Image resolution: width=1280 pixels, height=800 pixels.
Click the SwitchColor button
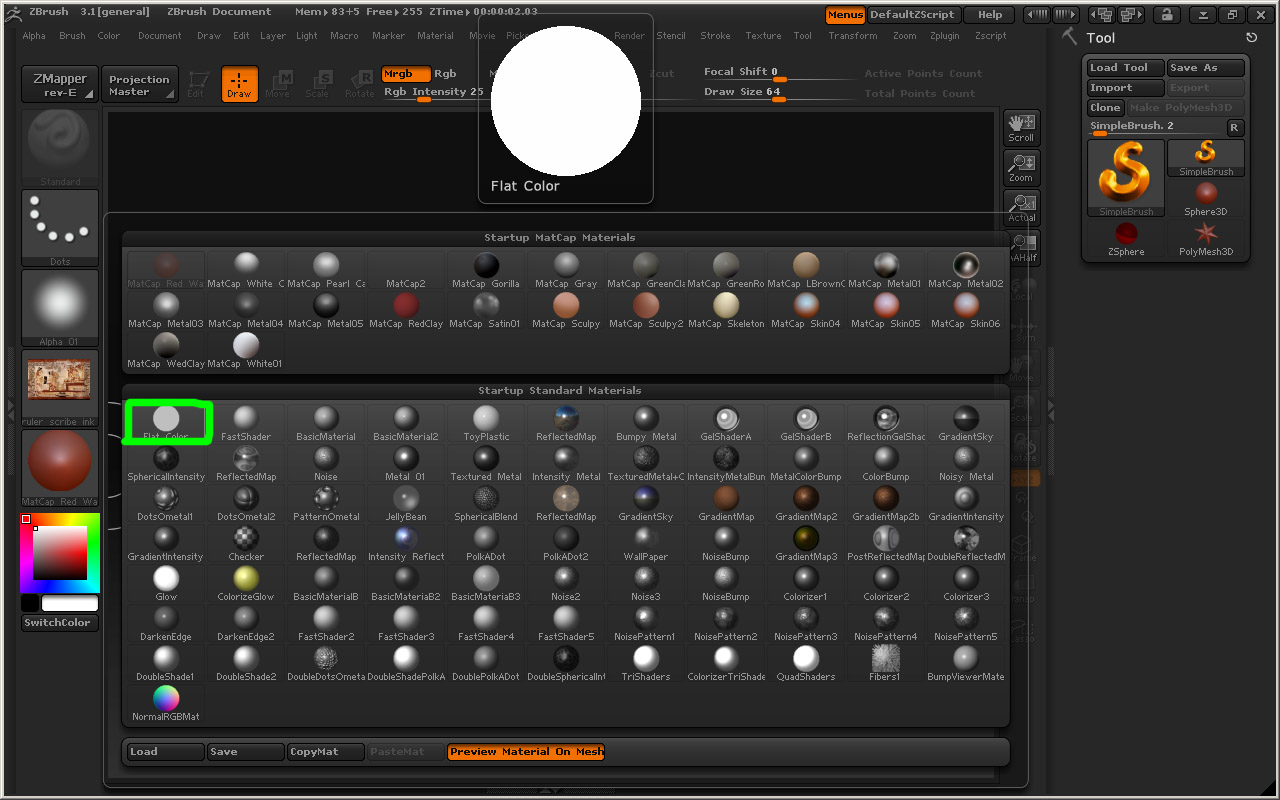point(60,623)
